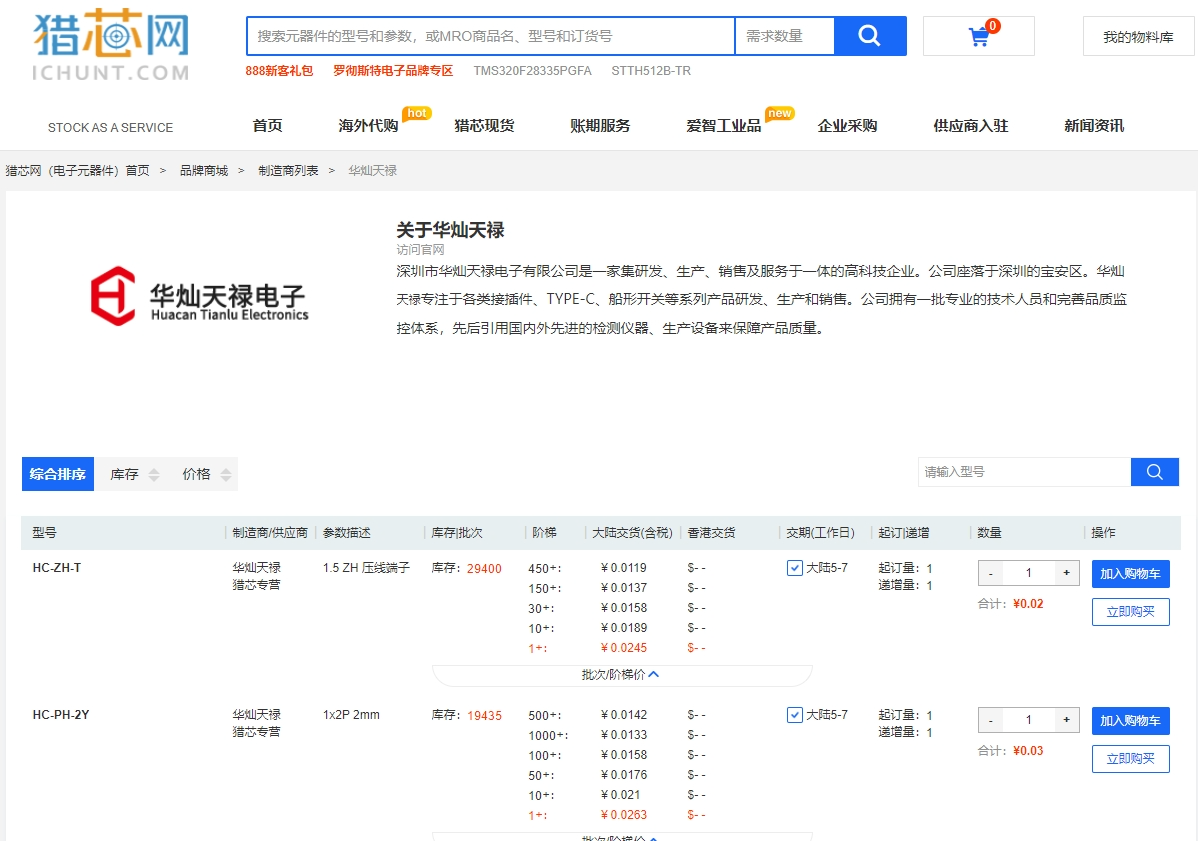
Task: Select 综合排序 sort tab
Action: (x=58, y=474)
